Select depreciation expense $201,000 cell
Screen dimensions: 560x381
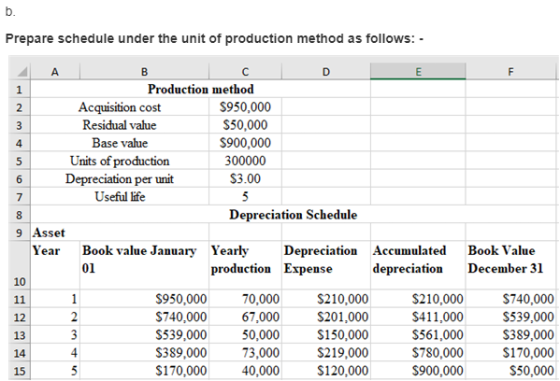326,317
